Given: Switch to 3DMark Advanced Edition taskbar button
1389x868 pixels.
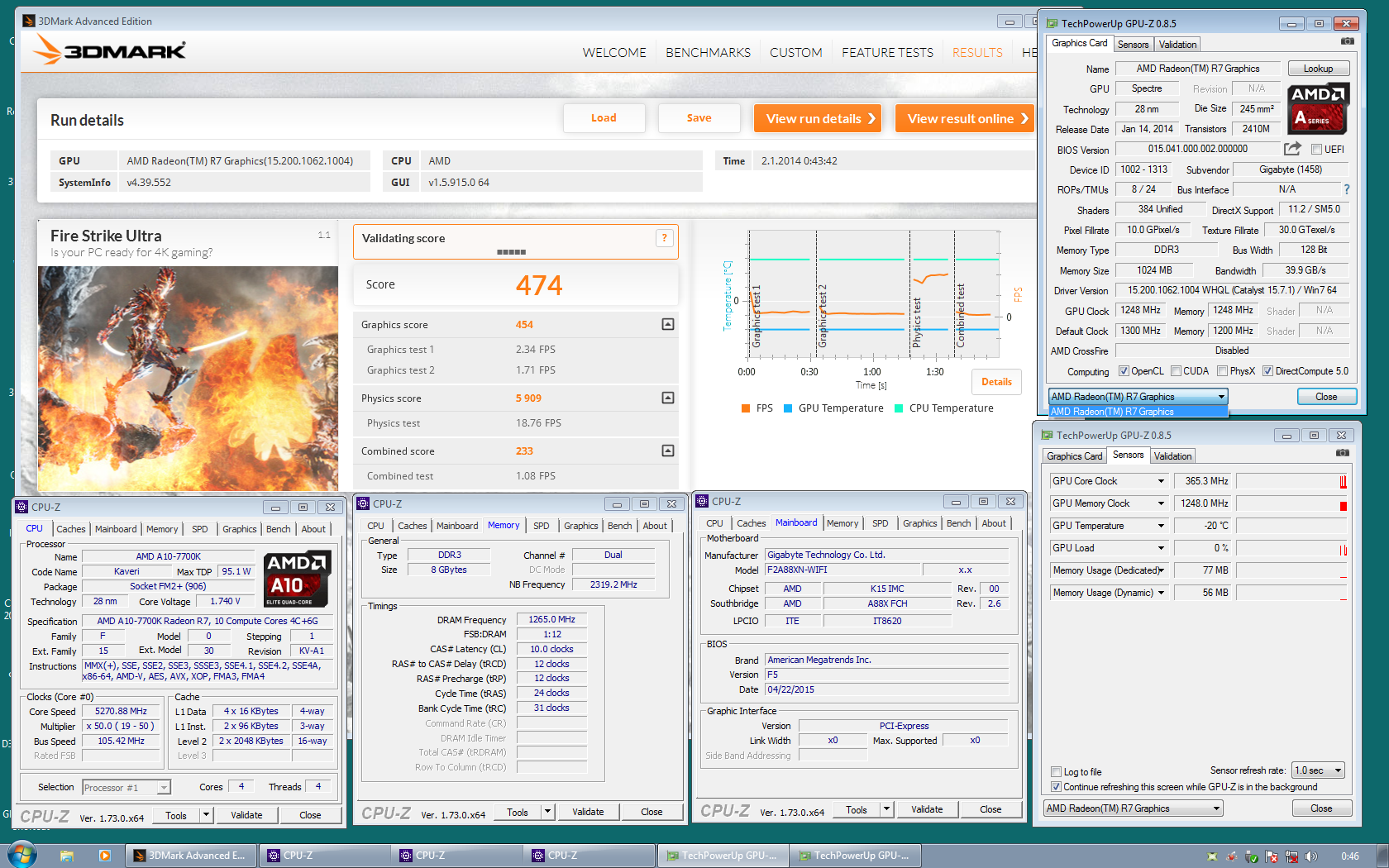Looking at the screenshot, I should point(191,856).
